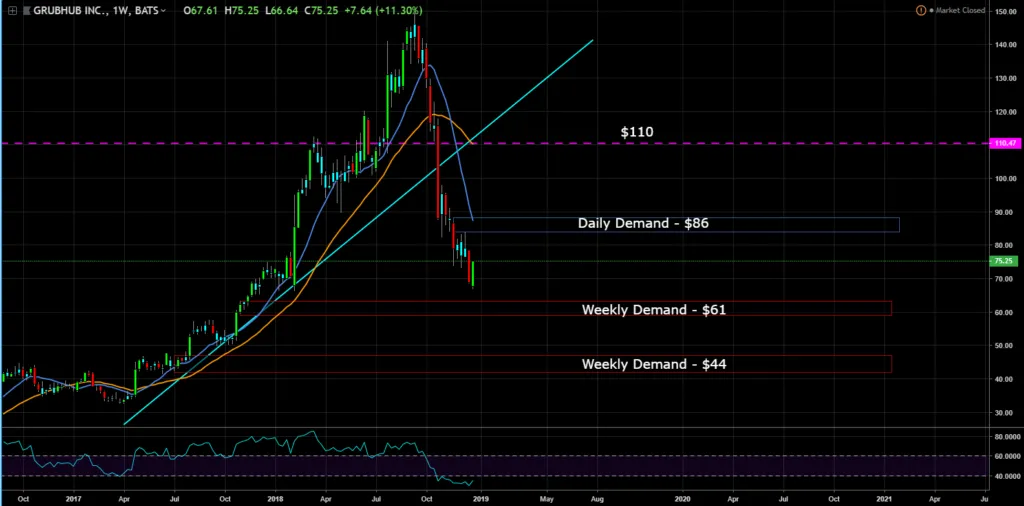
Task: Click the orange warning icon near Market Closed
Action: point(920,11)
